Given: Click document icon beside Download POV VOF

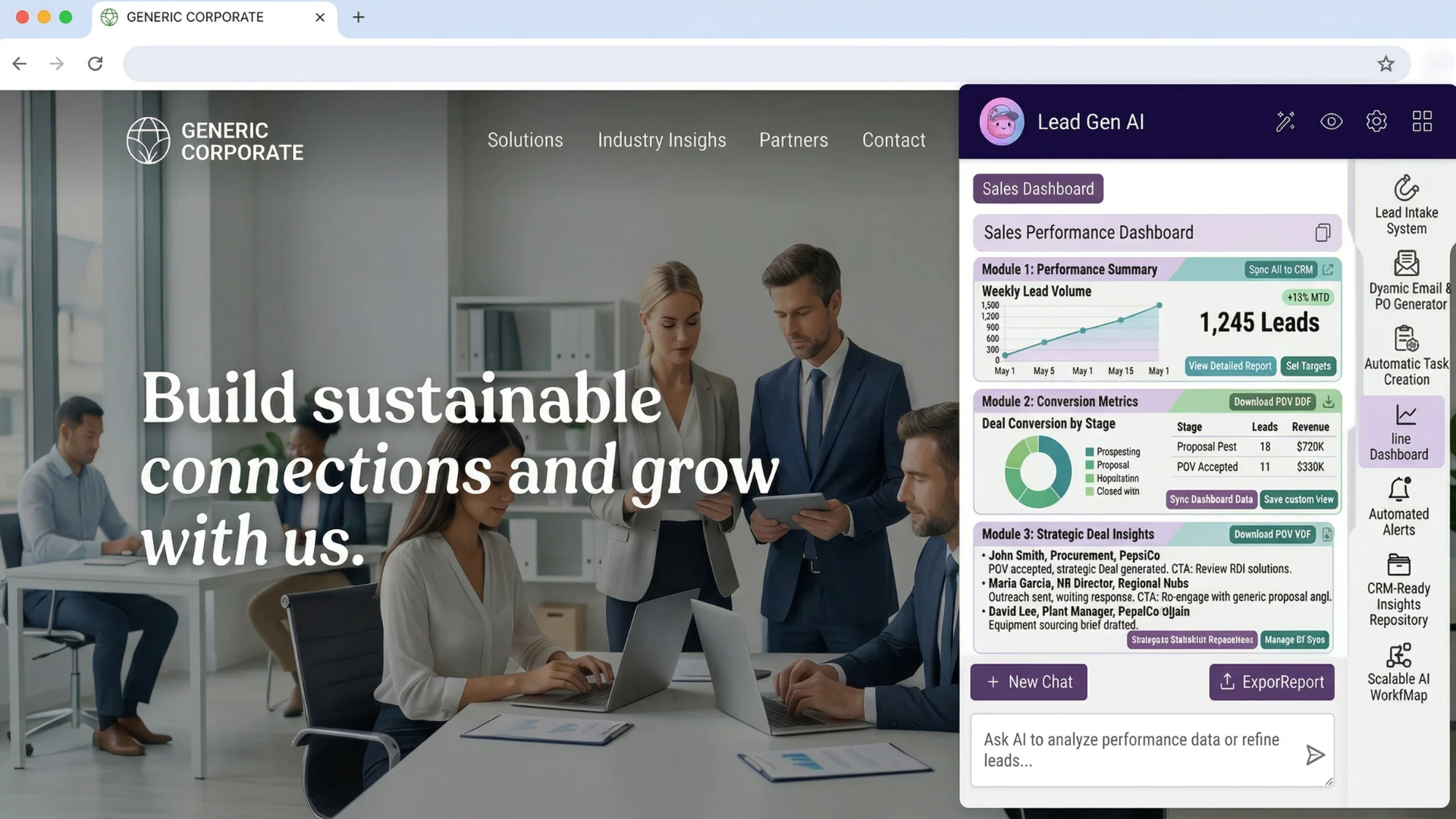Looking at the screenshot, I should pos(1327,535).
